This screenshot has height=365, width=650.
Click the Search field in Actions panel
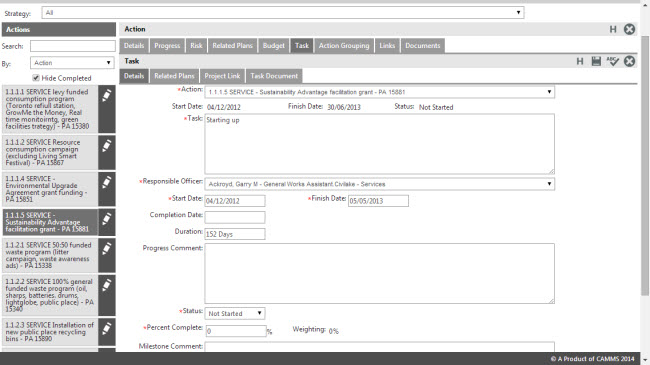click(73, 46)
